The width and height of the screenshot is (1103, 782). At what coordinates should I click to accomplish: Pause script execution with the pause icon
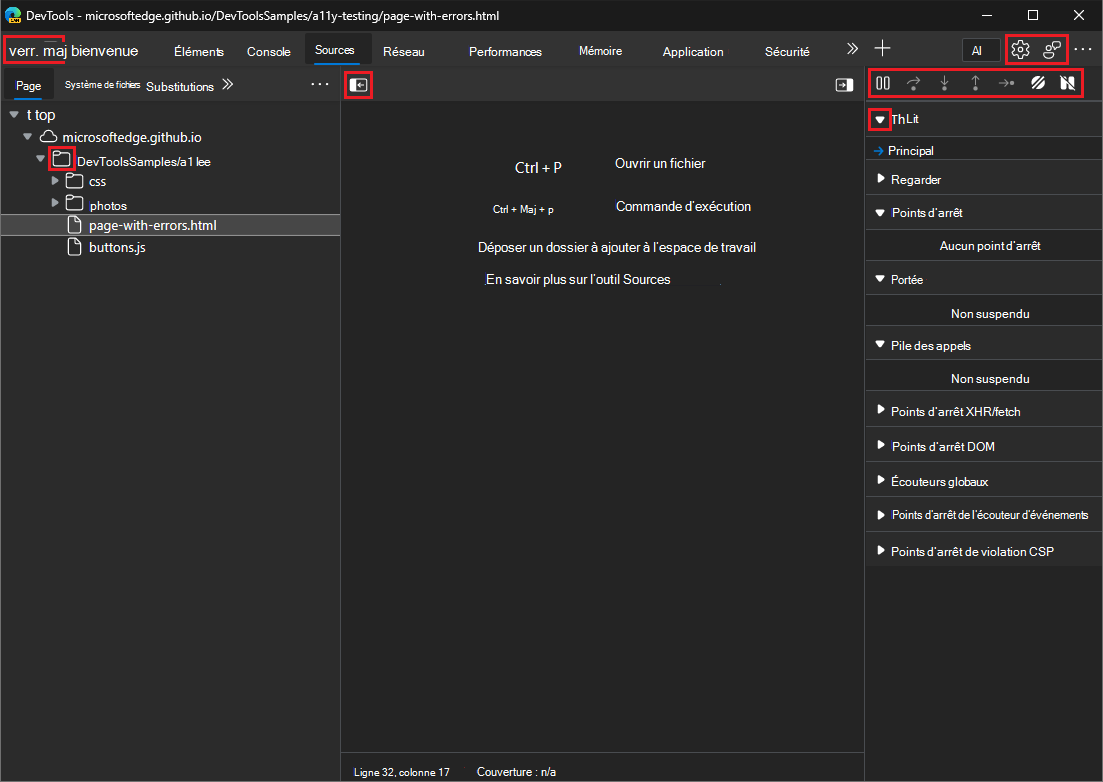point(883,83)
